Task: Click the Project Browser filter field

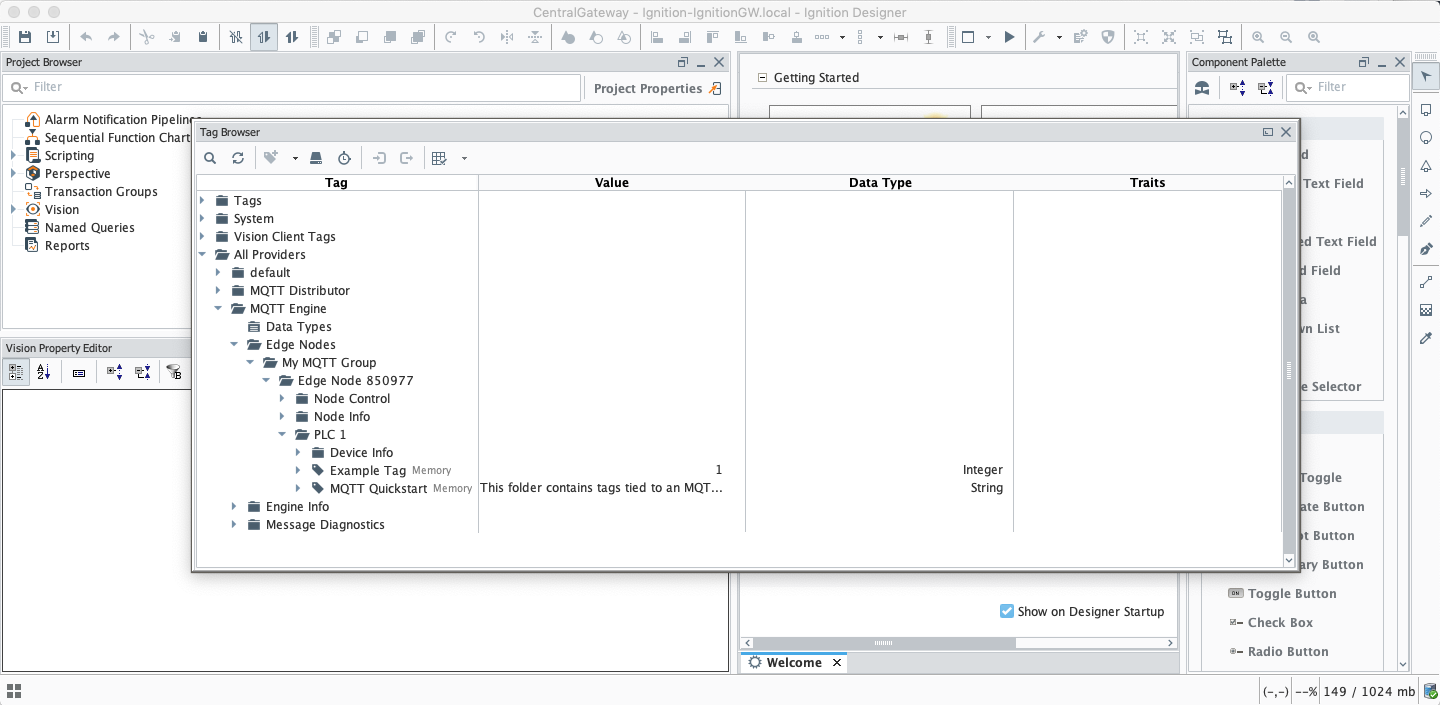Action: point(292,87)
